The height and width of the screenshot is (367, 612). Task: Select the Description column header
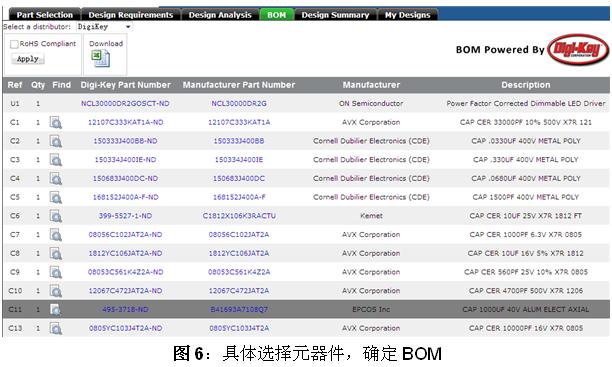coord(526,85)
